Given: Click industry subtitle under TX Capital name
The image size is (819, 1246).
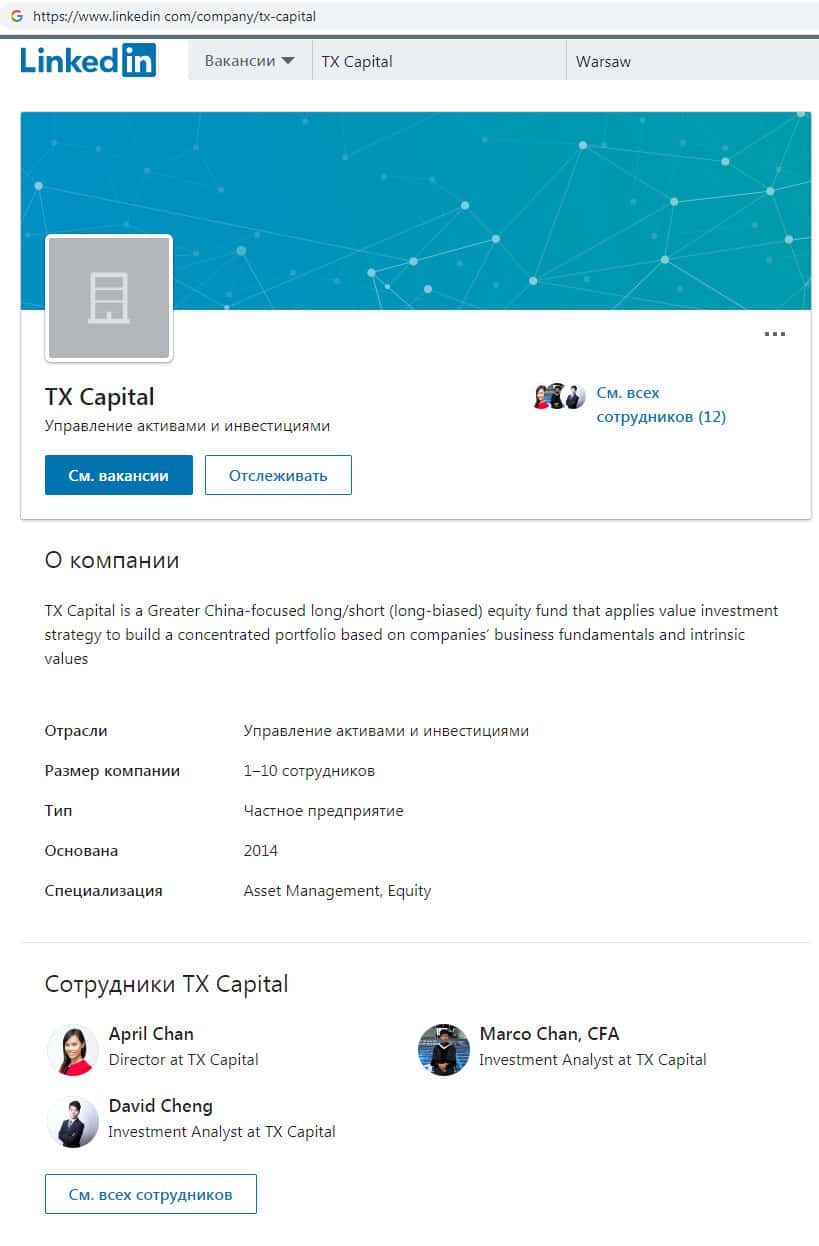Looking at the screenshot, I should point(187,426).
